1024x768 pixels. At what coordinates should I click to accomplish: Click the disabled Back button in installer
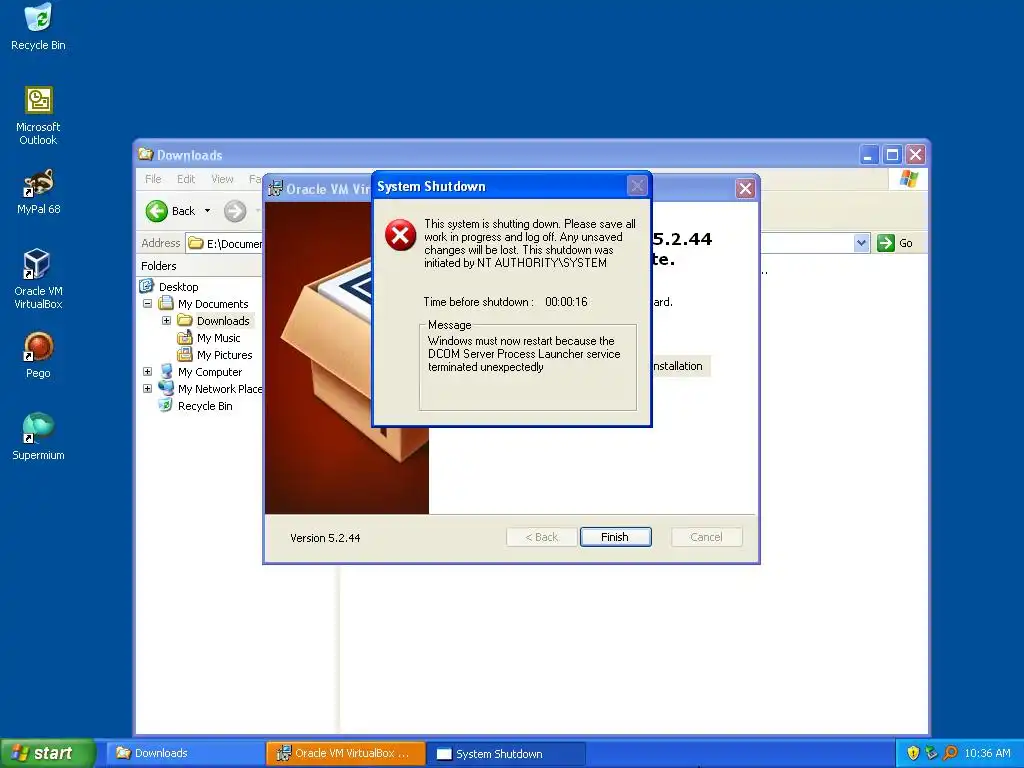[542, 537]
